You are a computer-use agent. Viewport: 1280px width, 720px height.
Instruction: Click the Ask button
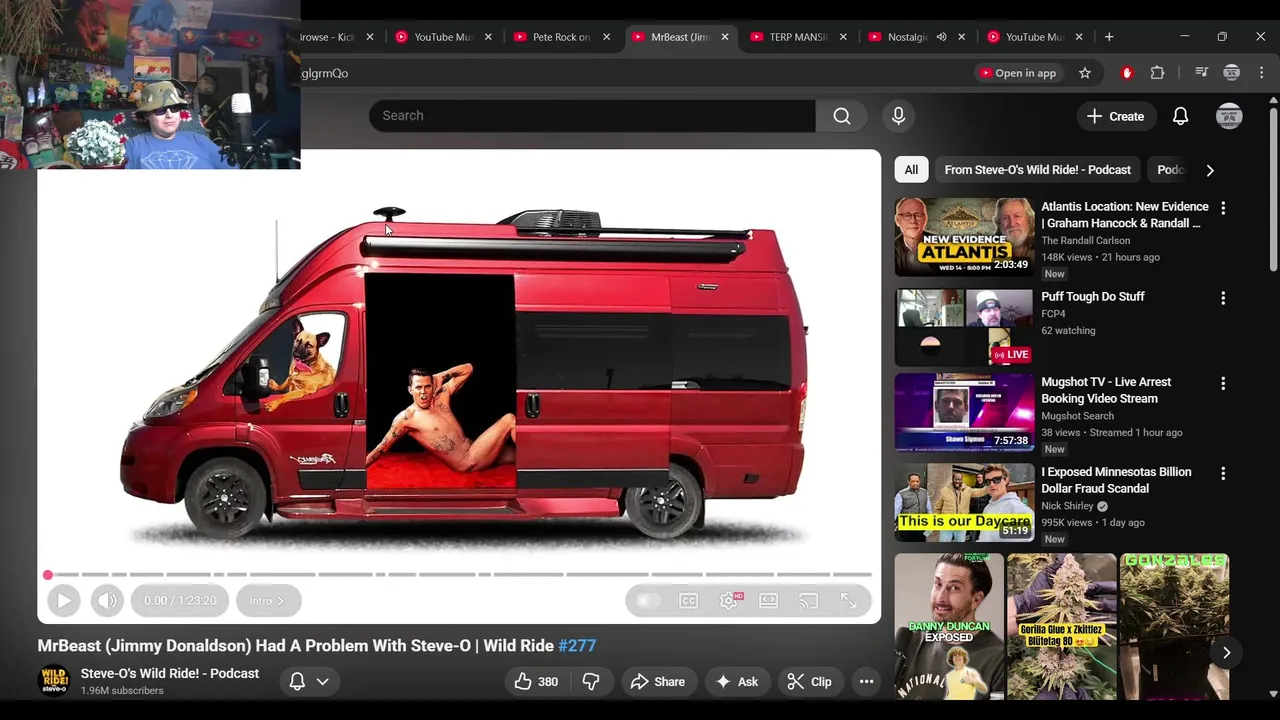(x=736, y=682)
